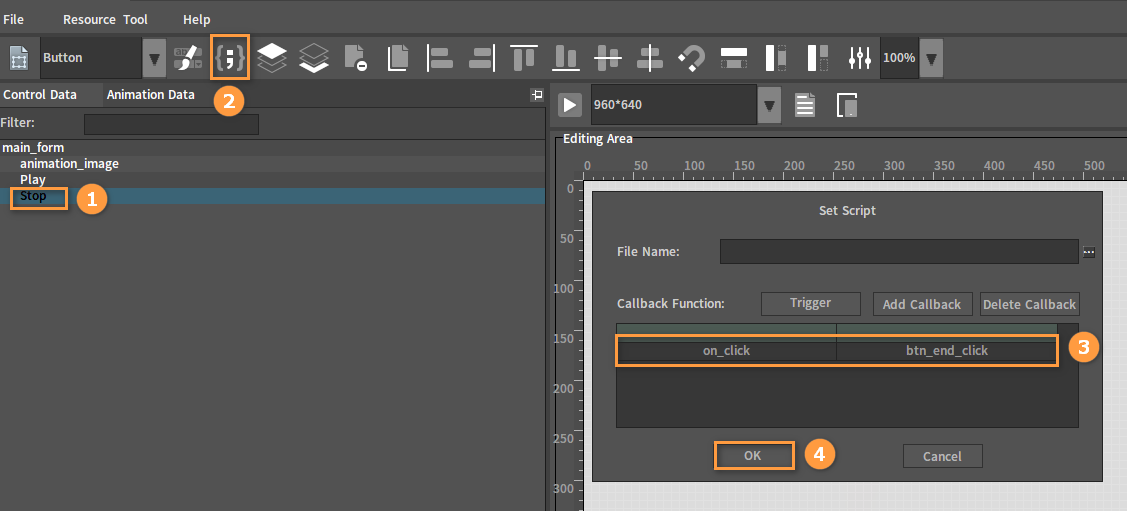Open the 100% zoom dropdown
This screenshot has height=511, width=1127.
(932, 57)
